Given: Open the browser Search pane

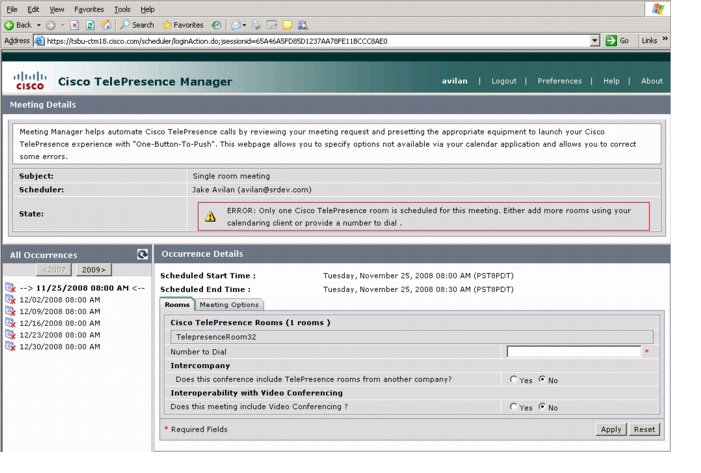Looking at the screenshot, I should [137, 25].
